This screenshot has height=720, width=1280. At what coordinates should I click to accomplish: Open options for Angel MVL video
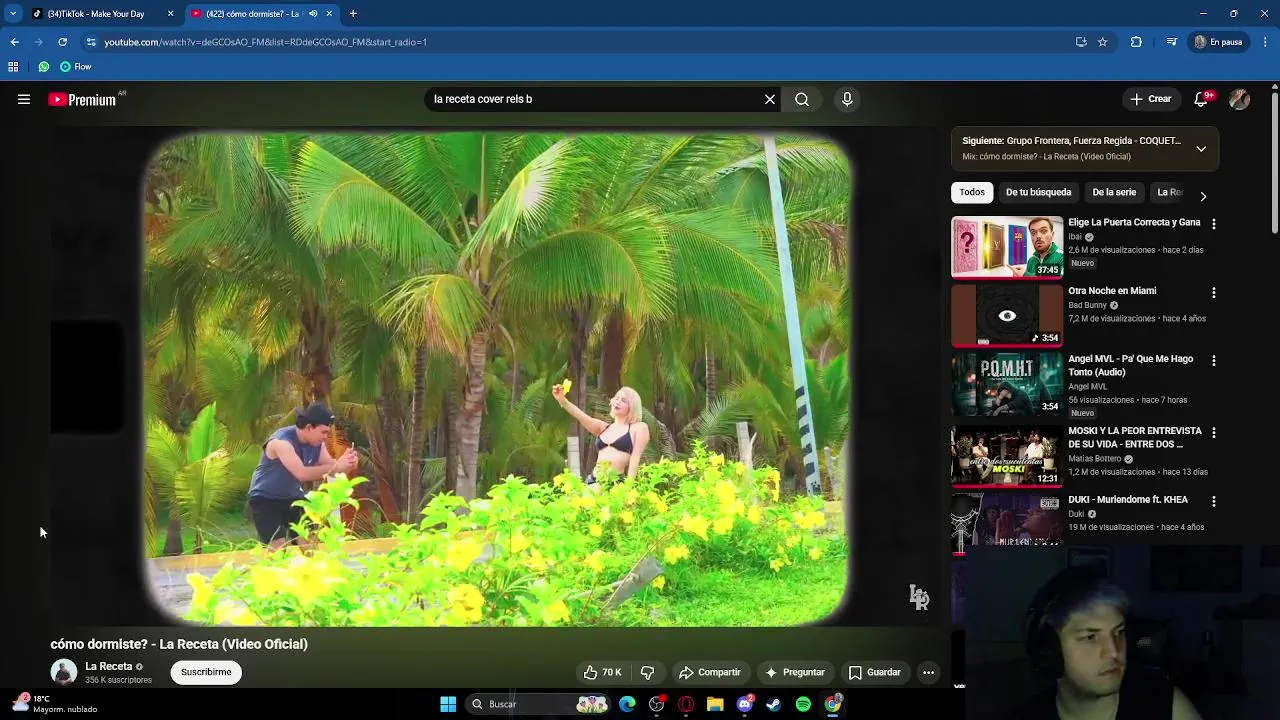(x=1214, y=360)
